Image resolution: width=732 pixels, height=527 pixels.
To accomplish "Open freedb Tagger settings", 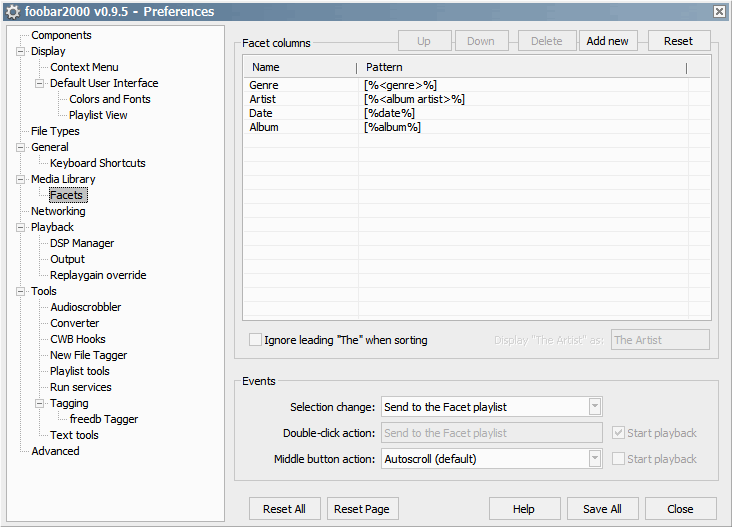I will point(104,419).
